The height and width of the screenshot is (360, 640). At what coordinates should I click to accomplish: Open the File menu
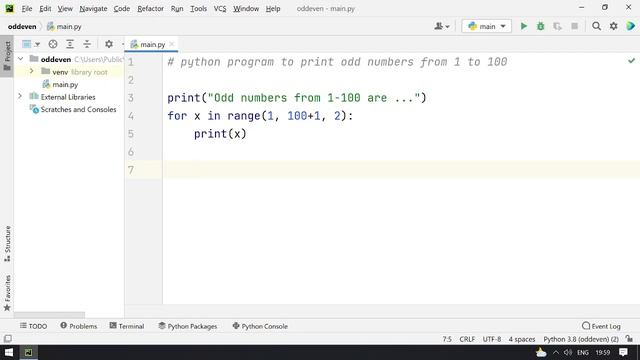pyautogui.click(x=27, y=9)
